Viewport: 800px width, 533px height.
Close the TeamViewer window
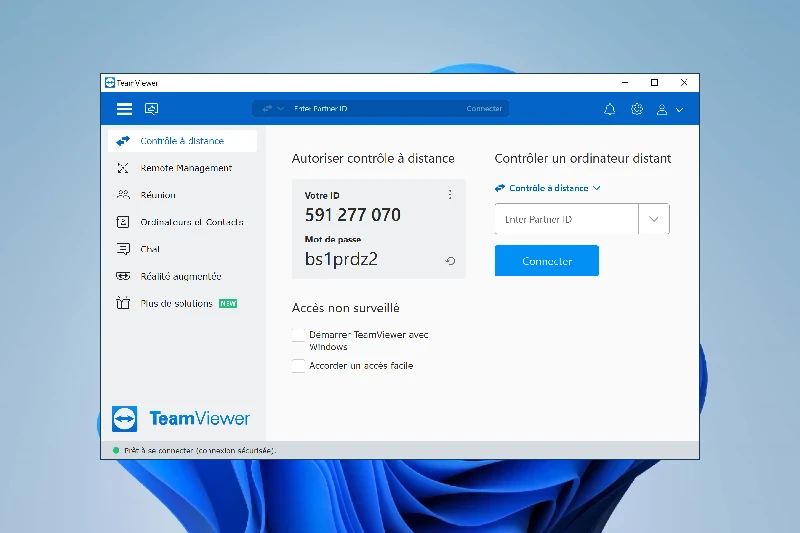tap(684, 83)
